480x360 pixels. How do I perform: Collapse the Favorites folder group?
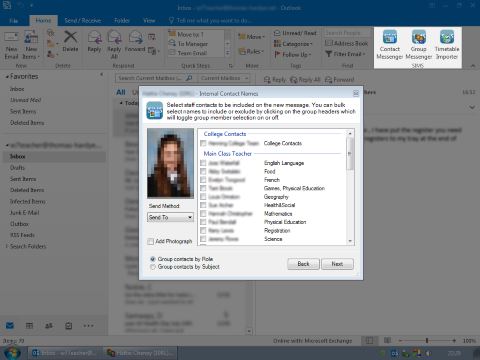coord(7,77)
